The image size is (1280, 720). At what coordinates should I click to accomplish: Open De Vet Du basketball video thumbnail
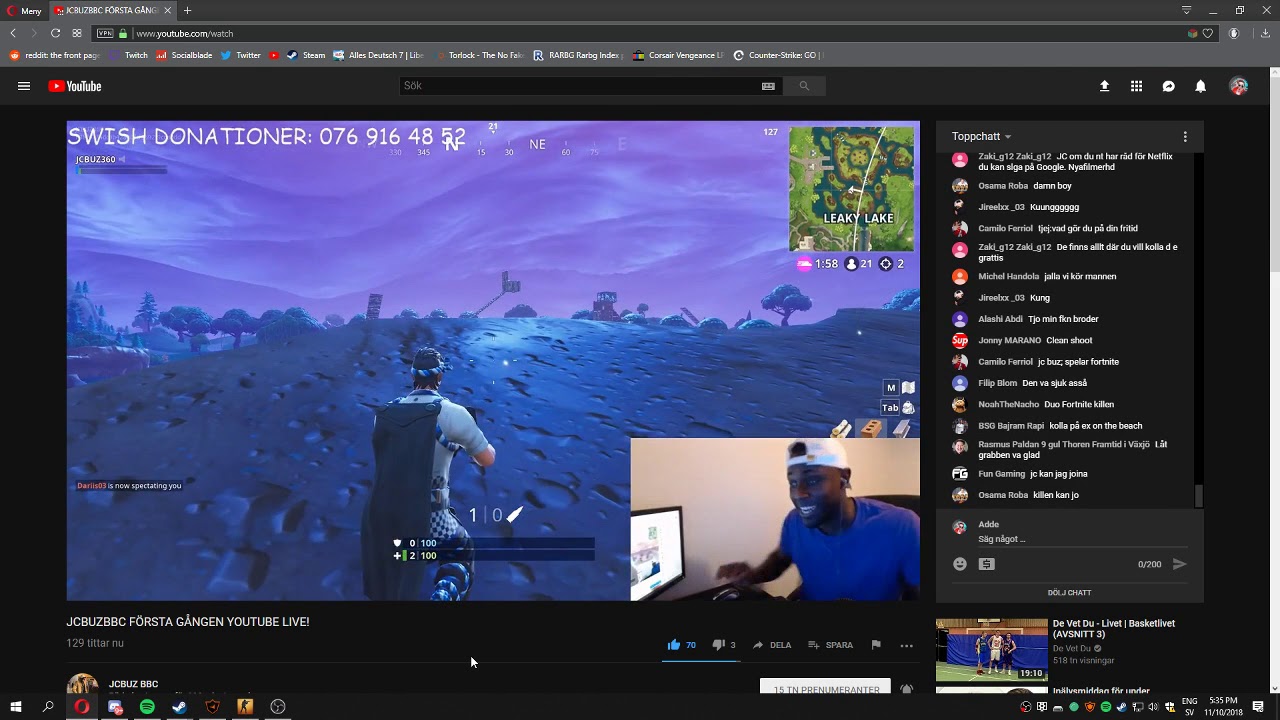click(x=991, y=650)
